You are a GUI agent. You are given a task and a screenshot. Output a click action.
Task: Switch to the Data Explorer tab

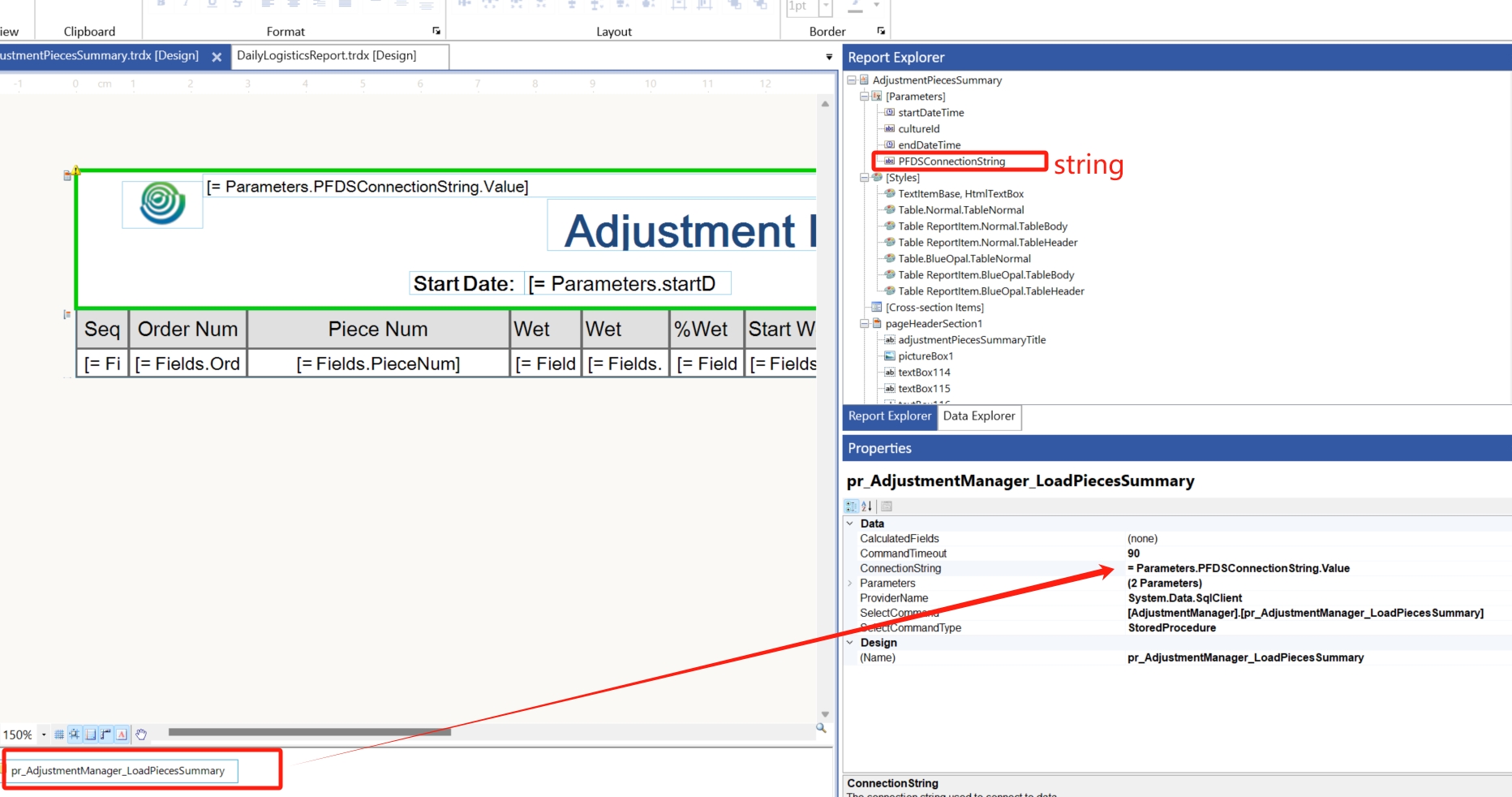[979, 416]
